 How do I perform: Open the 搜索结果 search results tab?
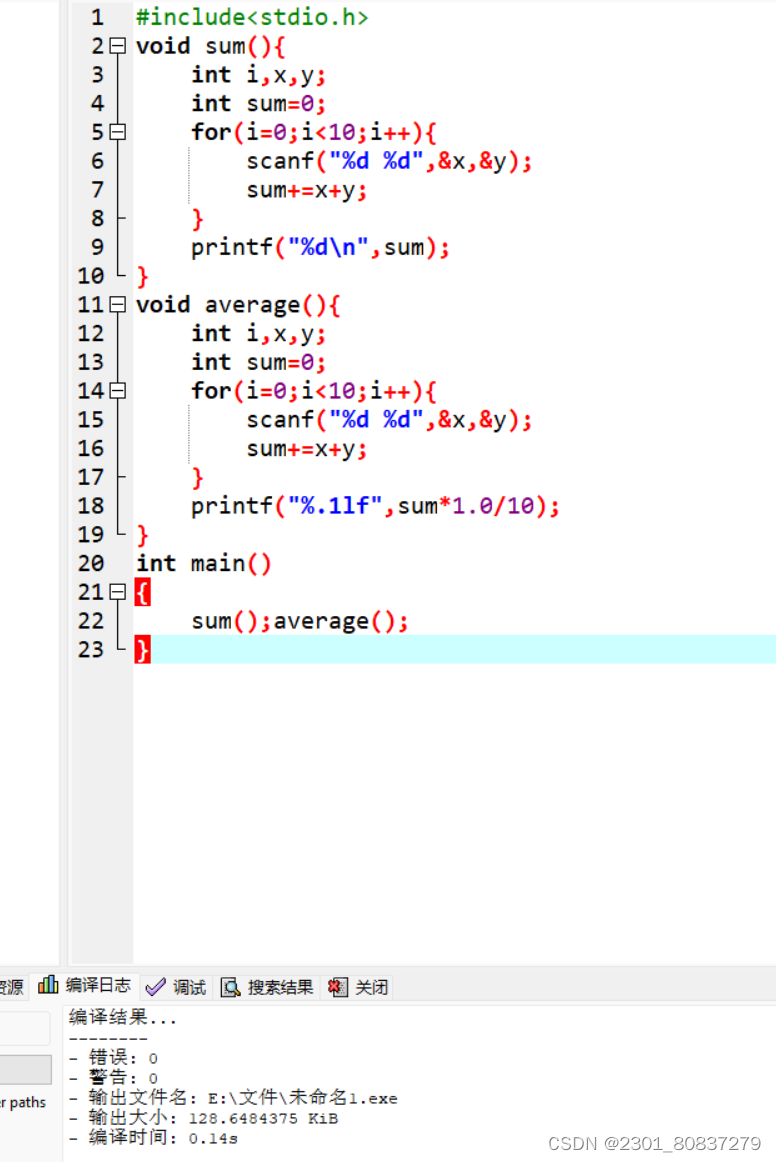click(267, 987)
